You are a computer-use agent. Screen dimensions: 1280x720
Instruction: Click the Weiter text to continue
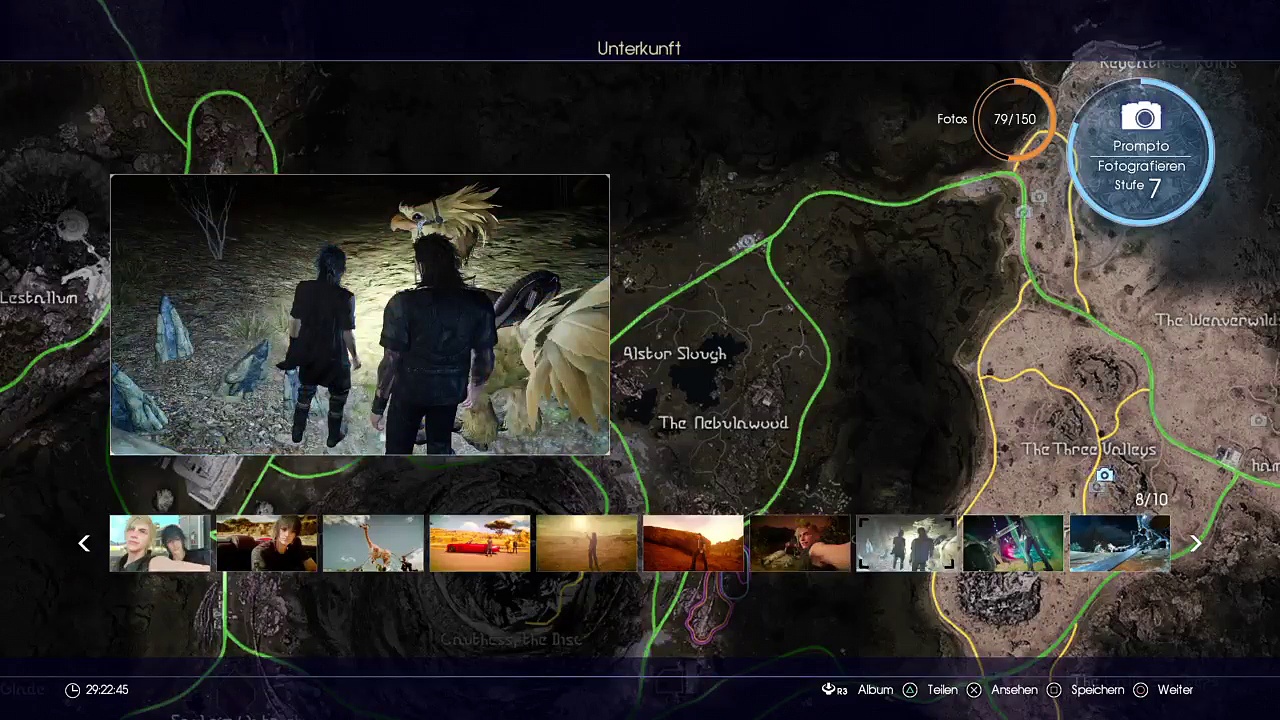click(x=1175, y=690)
